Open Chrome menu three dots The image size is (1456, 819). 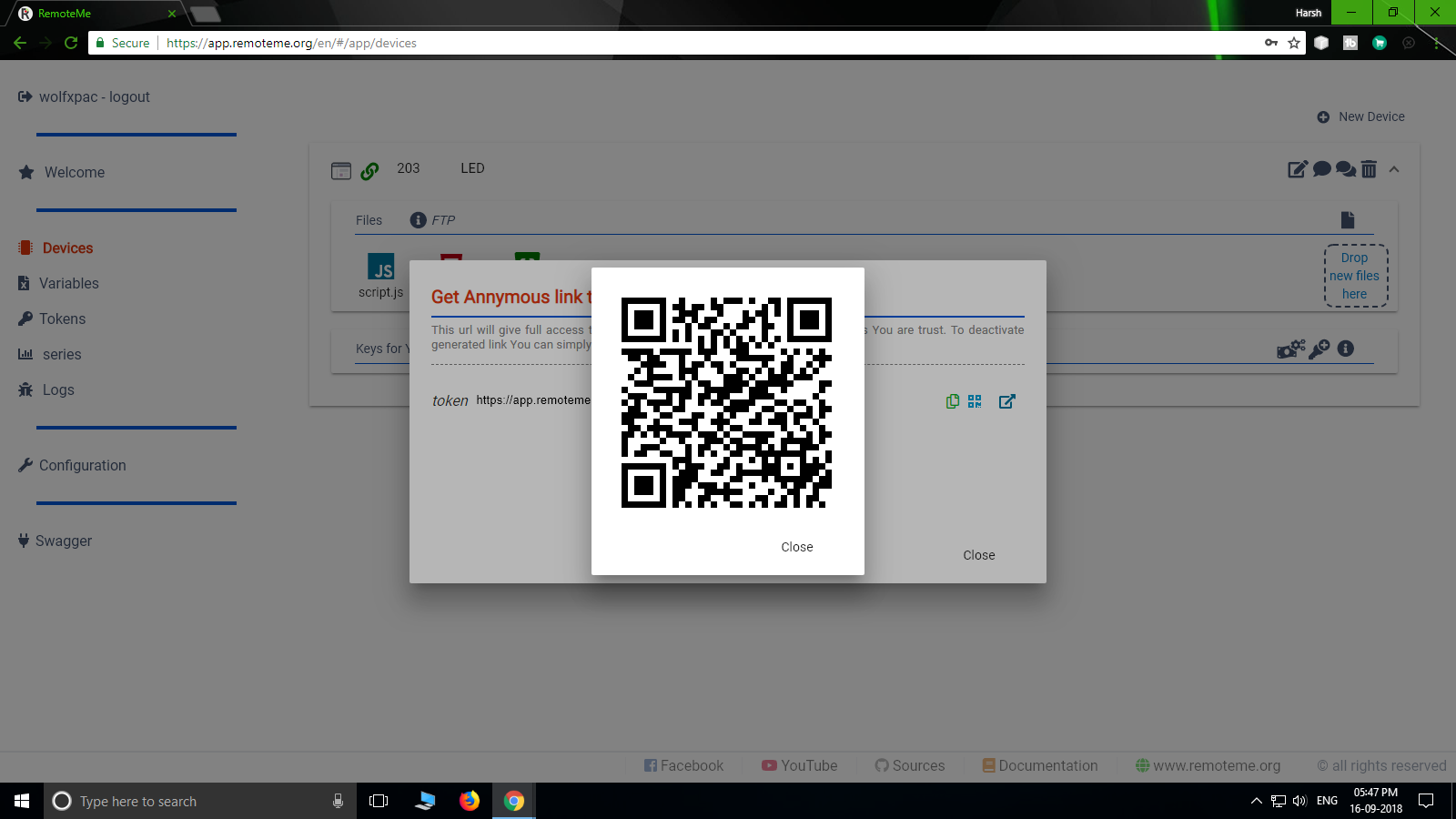click(1436, 43)
